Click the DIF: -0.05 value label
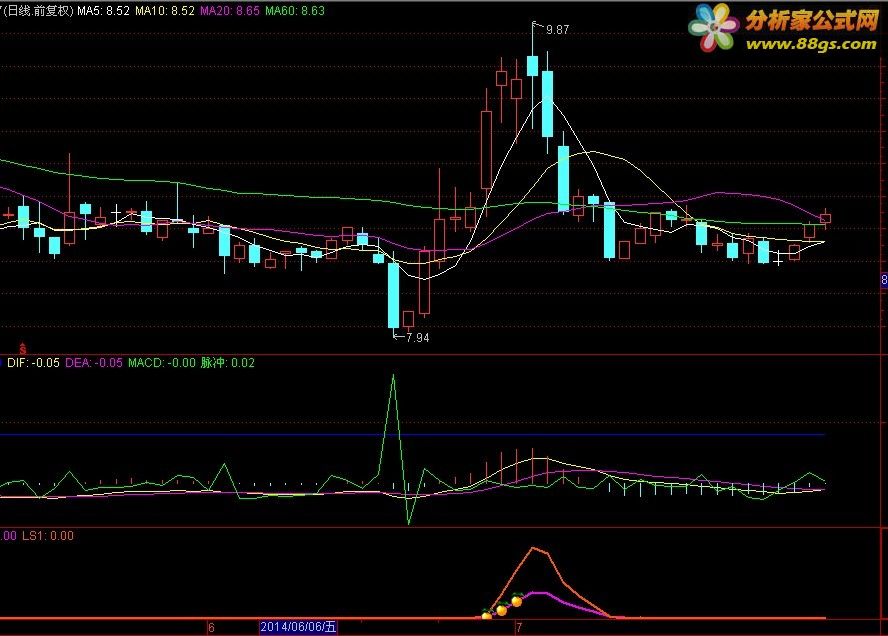 click(33, 362)
